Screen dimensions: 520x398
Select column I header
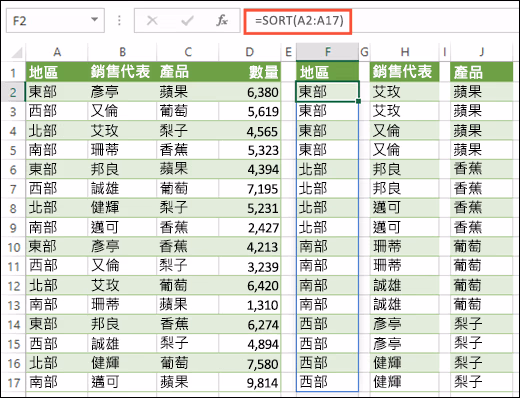pyautogui.click(x=445, y=52)
